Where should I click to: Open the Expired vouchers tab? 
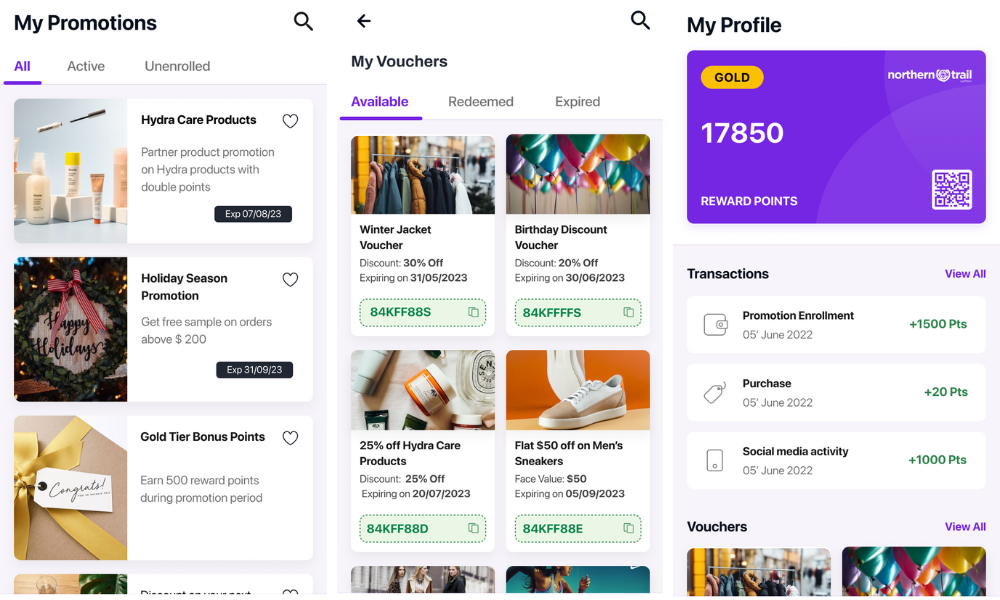point(577,101)
